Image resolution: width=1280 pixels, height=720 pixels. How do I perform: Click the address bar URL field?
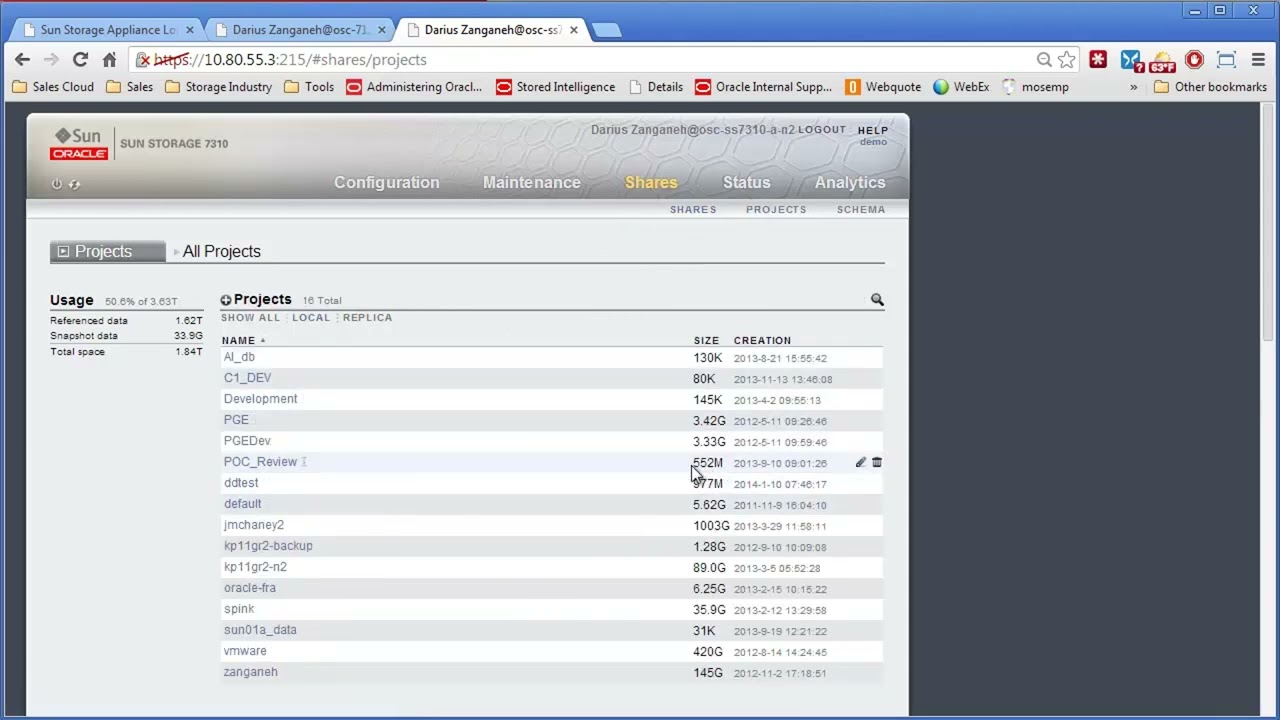coord(590,60)
